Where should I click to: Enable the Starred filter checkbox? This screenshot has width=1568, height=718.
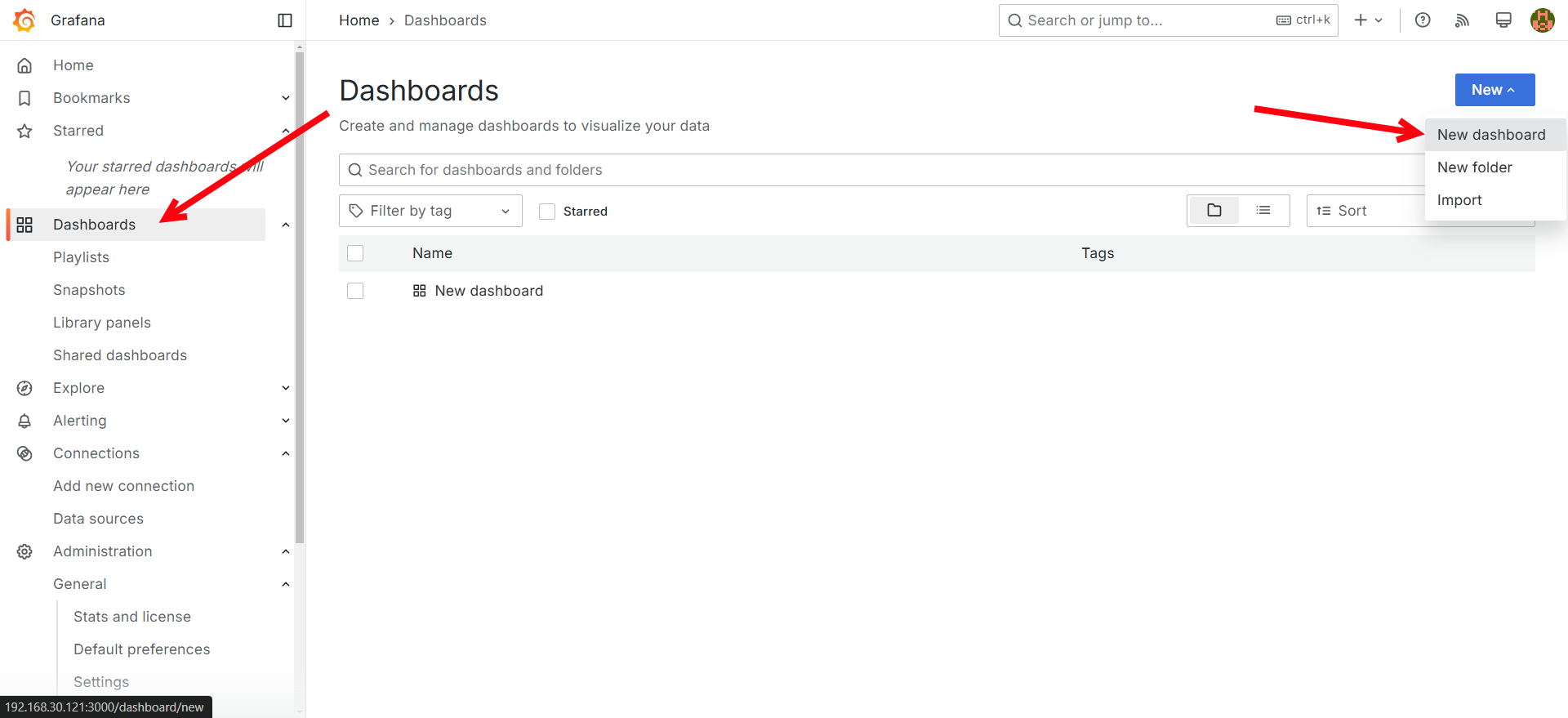pos(547,212)
